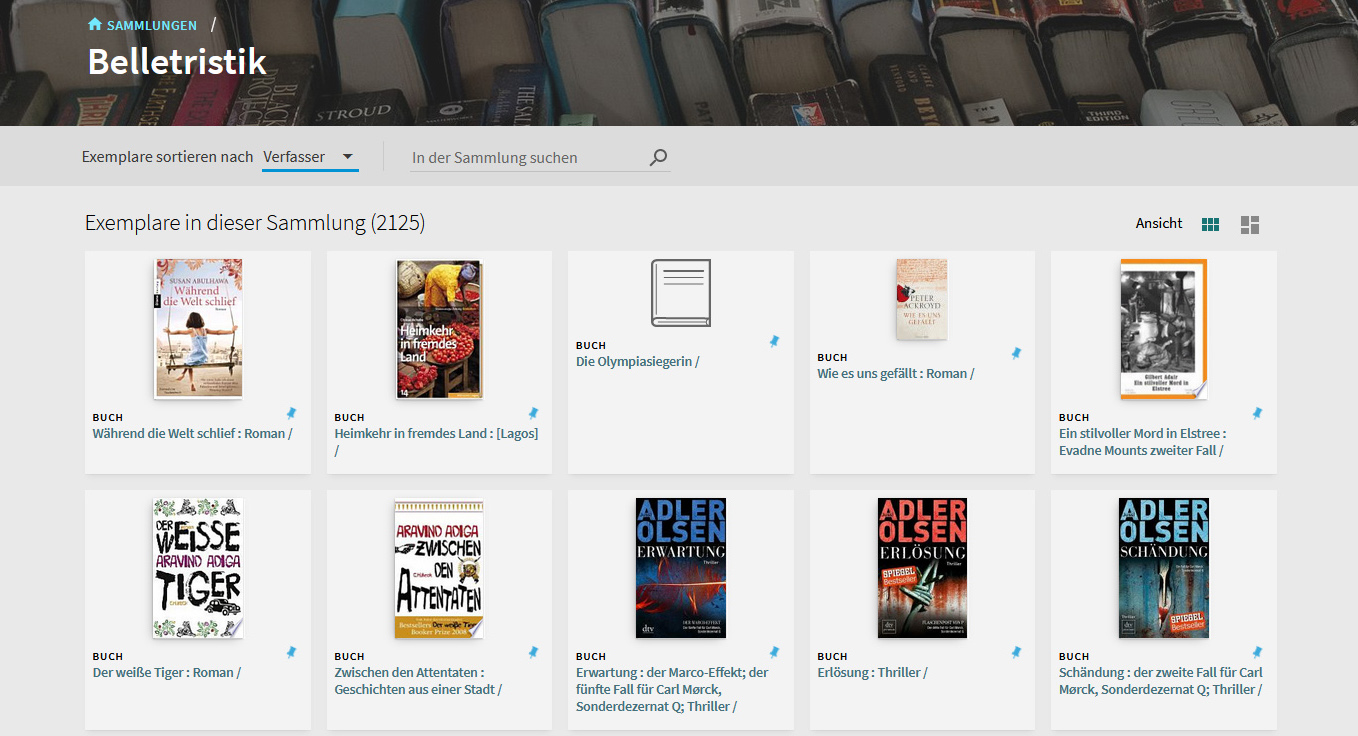Click the Exemplare in dieser Sammlung (2125) heading
The width and height of the screenshot is (1358, 736).
tap(255, 223)
